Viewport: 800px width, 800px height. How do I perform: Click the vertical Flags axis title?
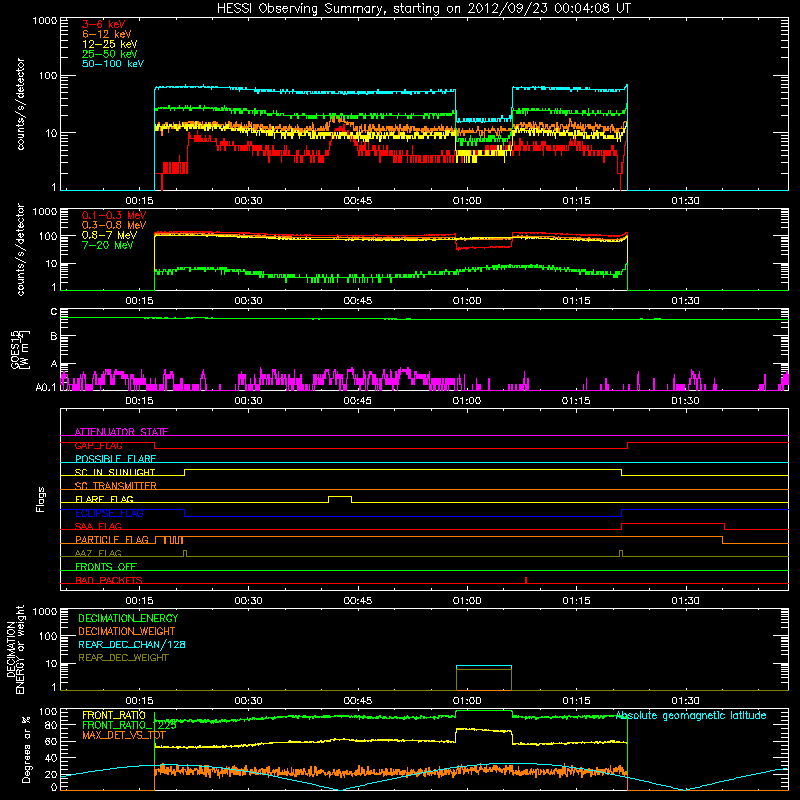(41, 499)
